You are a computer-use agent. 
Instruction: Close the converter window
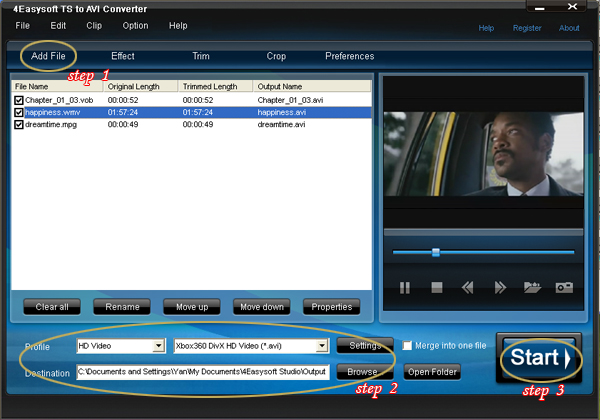pyautogui.click(x=572, y=7)
